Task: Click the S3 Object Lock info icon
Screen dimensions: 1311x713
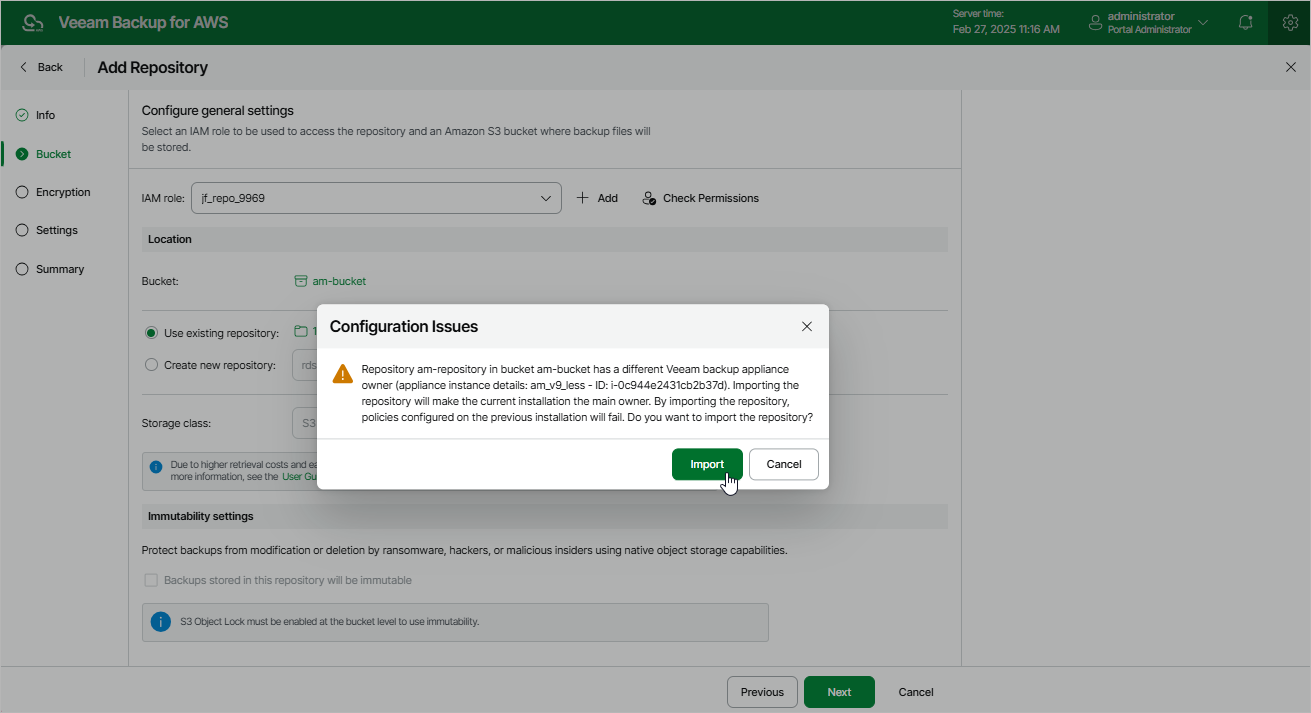Action: (161, 622)
